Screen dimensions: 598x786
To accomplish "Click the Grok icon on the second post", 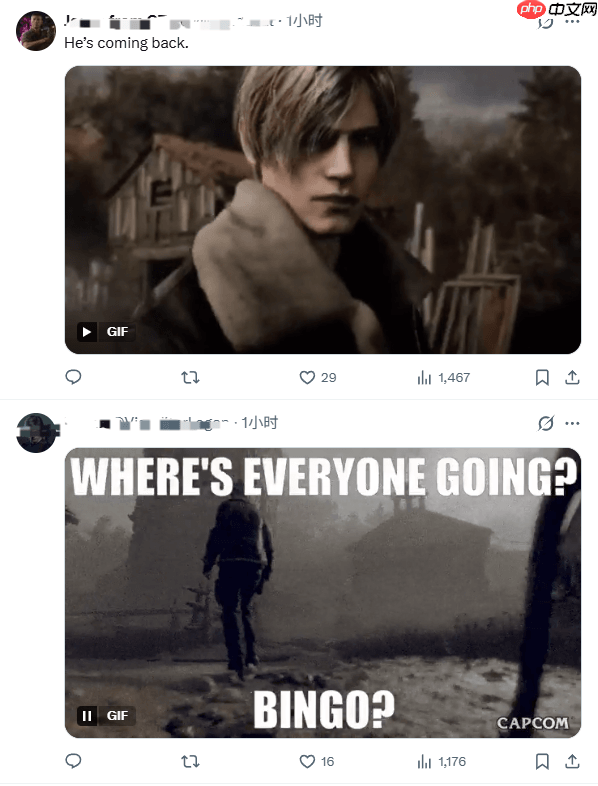I will (545, 424).
